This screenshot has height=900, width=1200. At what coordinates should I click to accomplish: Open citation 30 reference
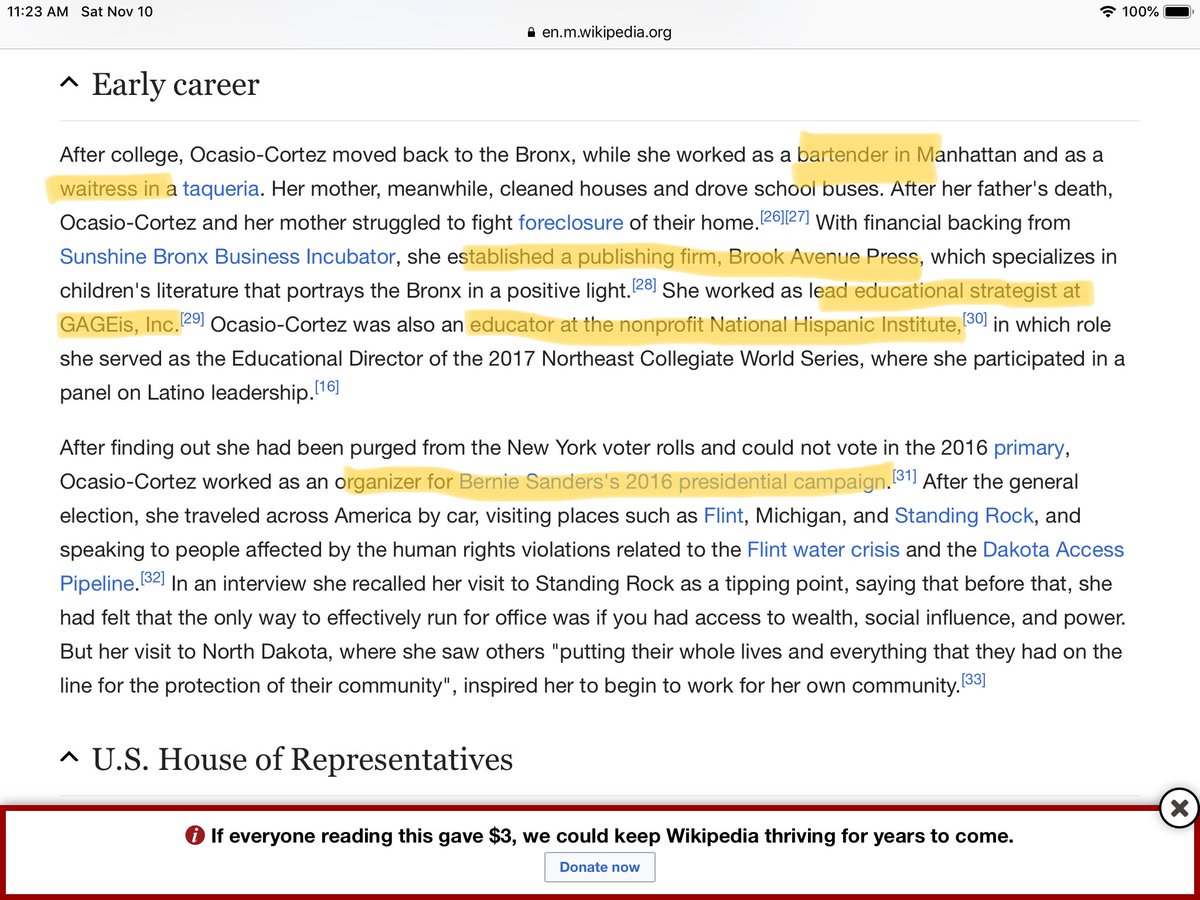pos(974,318)
